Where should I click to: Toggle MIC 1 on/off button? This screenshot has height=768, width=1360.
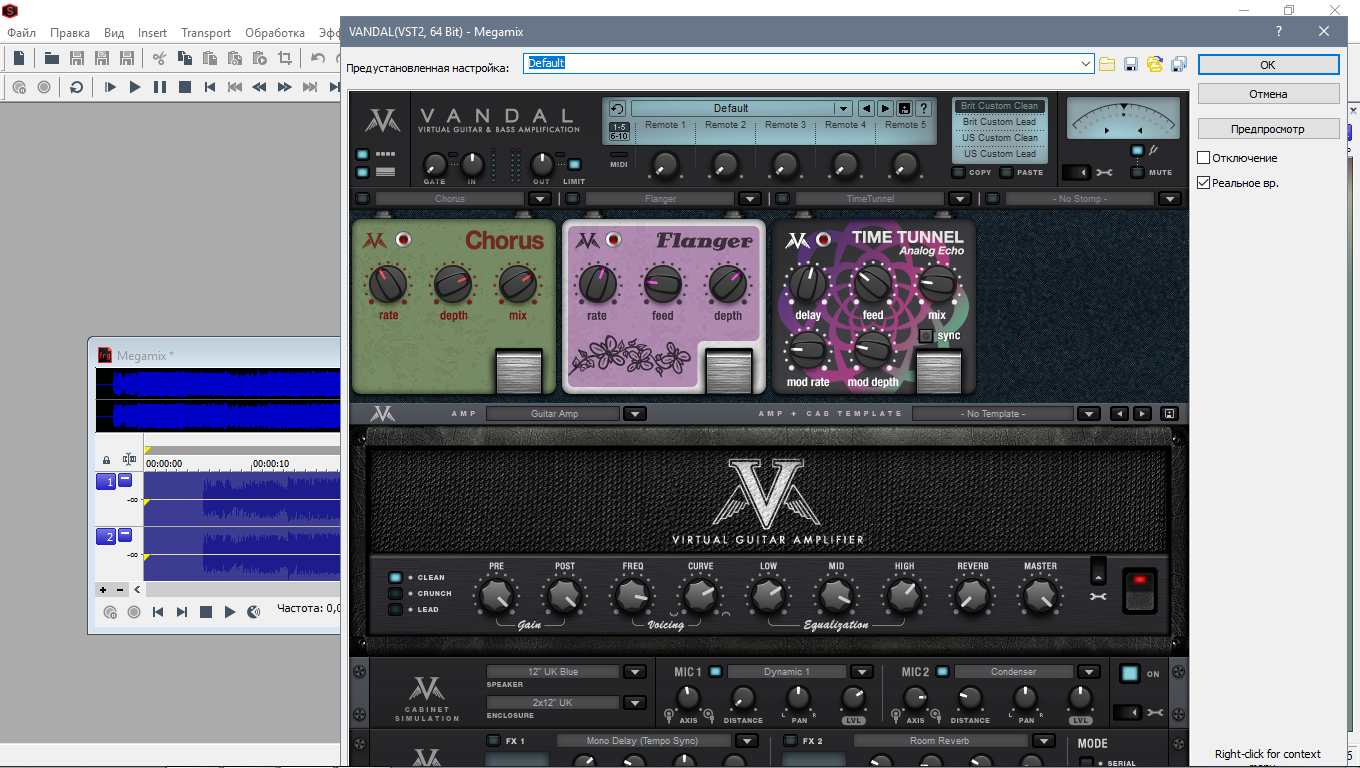(x=715, y=672)
